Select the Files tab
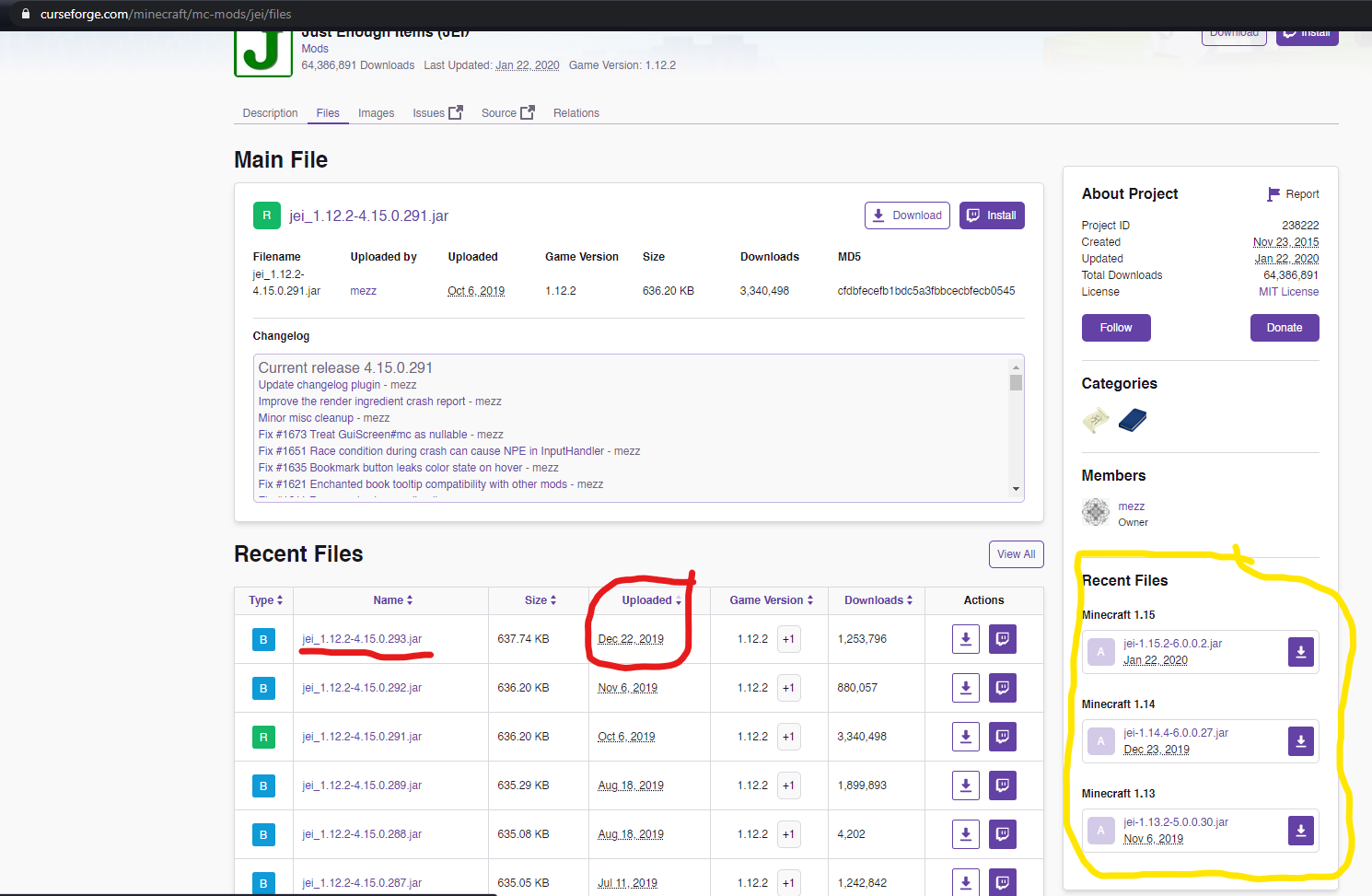 328,113
